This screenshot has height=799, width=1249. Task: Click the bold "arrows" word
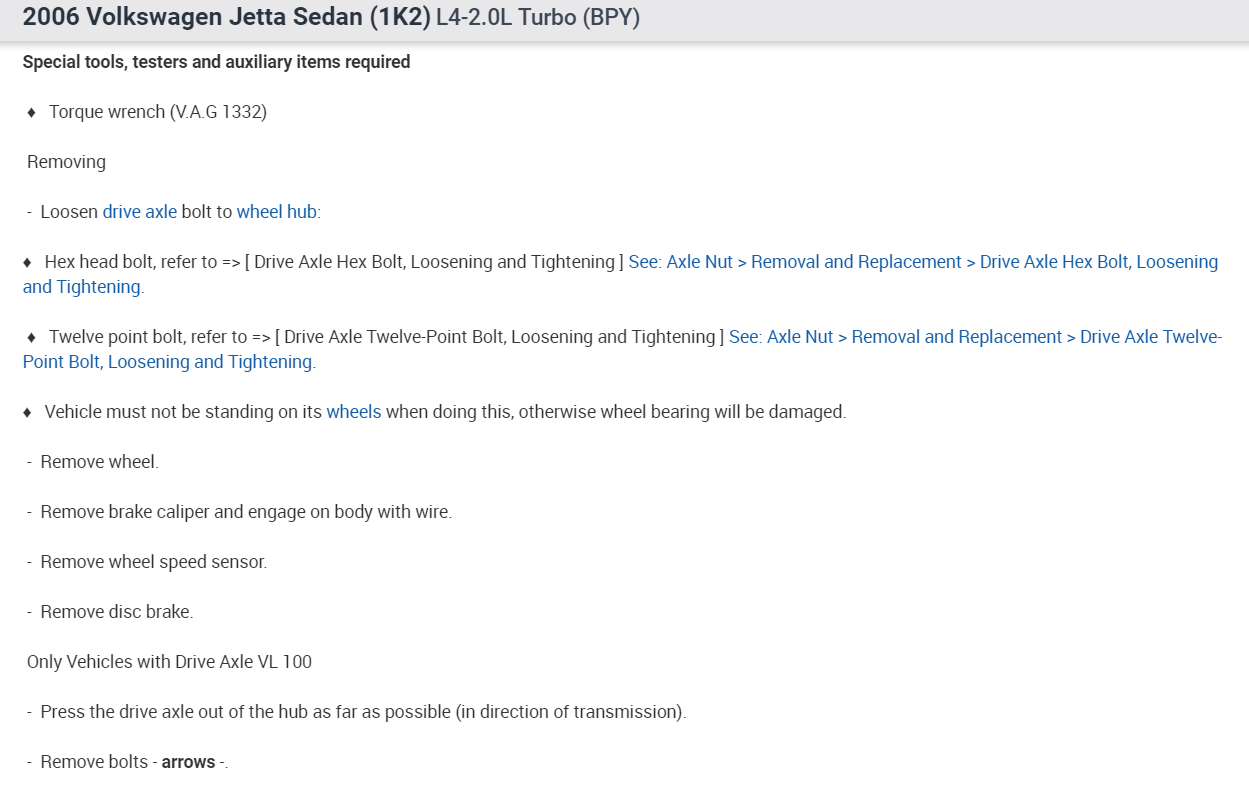click(x=188, y=762)
